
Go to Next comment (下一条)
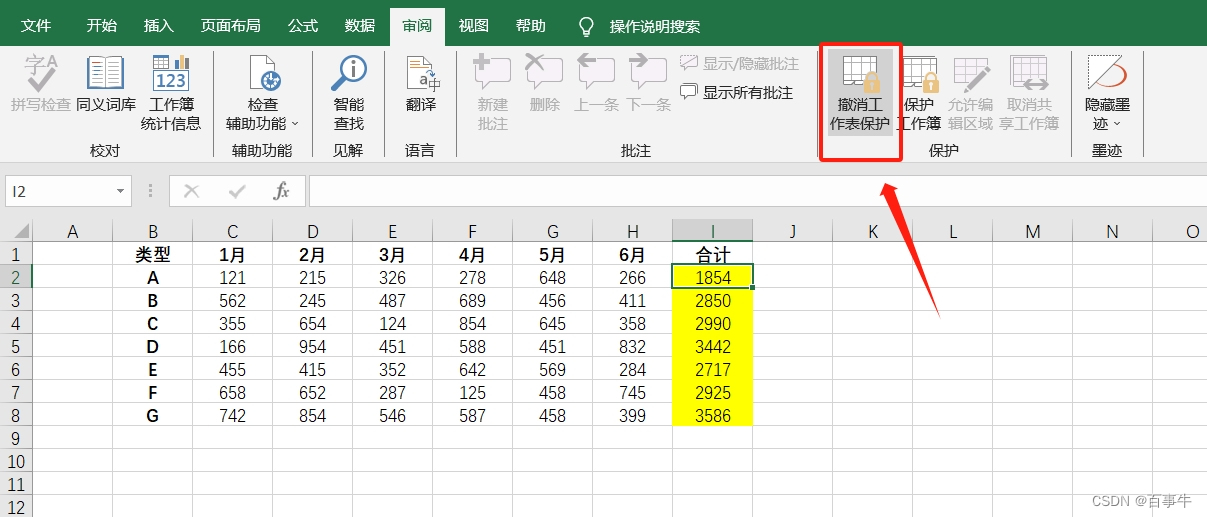click(648, 84)
